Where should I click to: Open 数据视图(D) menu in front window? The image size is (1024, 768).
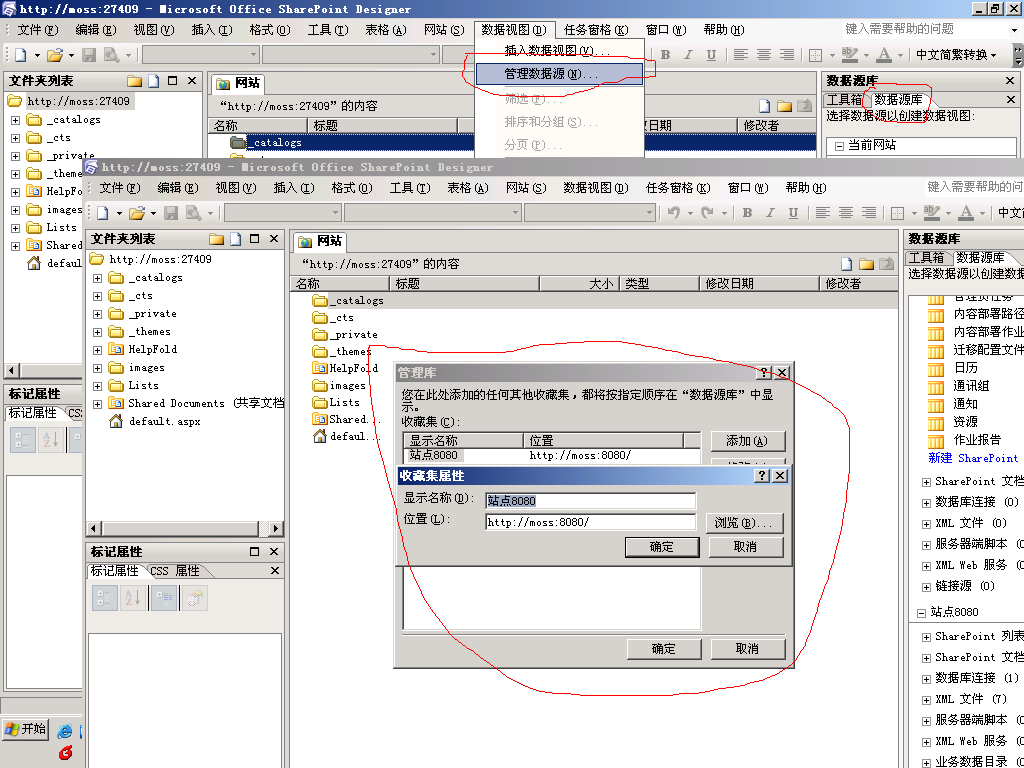click(596, 188)
